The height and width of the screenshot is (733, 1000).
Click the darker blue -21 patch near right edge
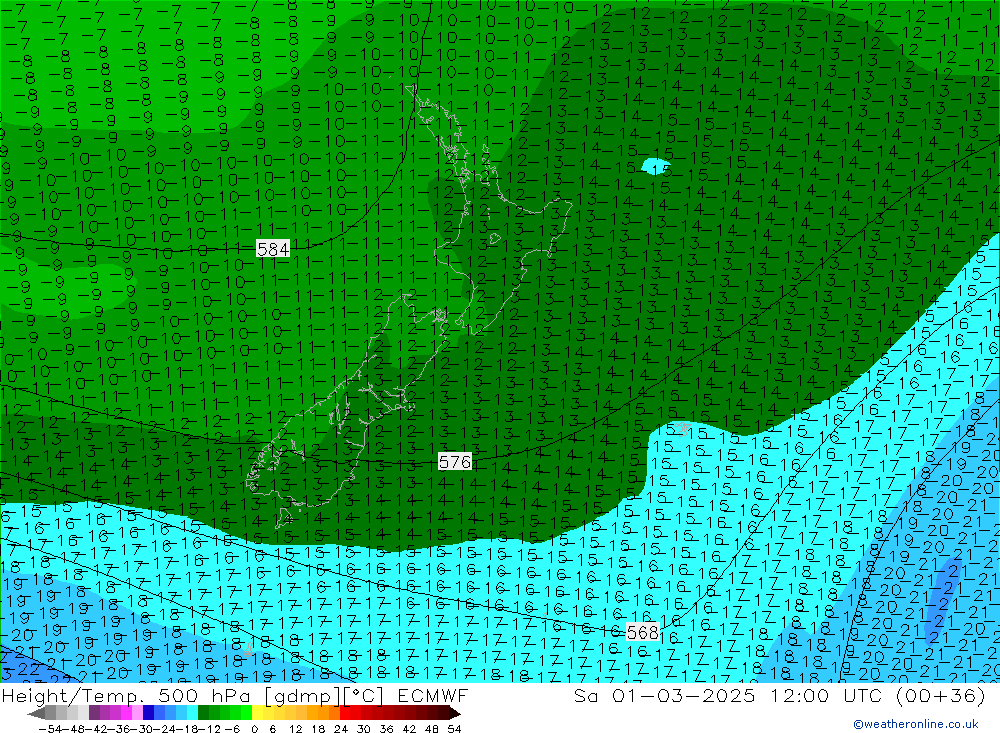(x=943, y=600)
